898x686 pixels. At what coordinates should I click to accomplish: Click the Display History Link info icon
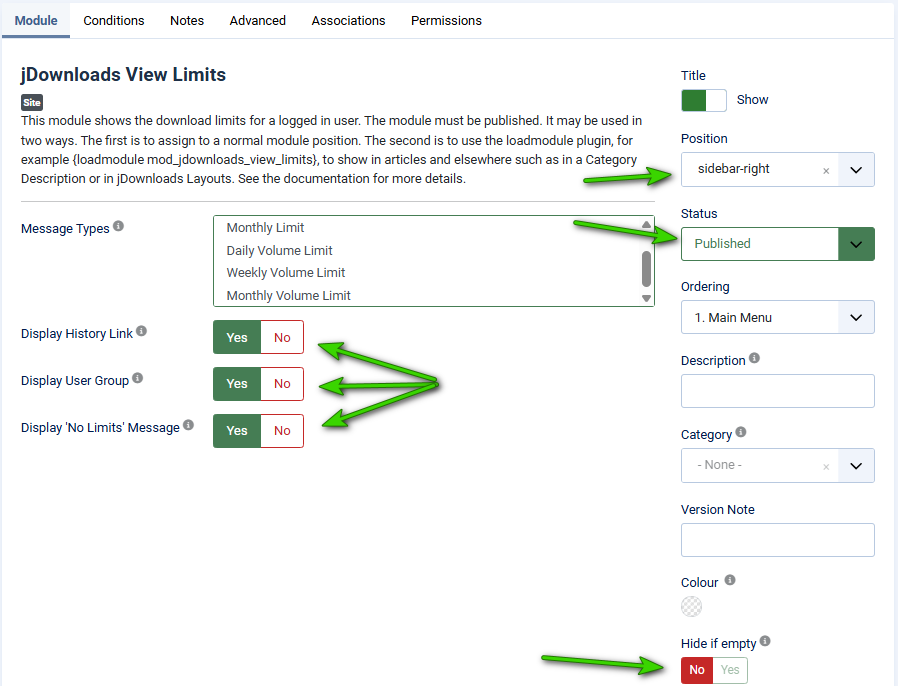click(141, 331)
